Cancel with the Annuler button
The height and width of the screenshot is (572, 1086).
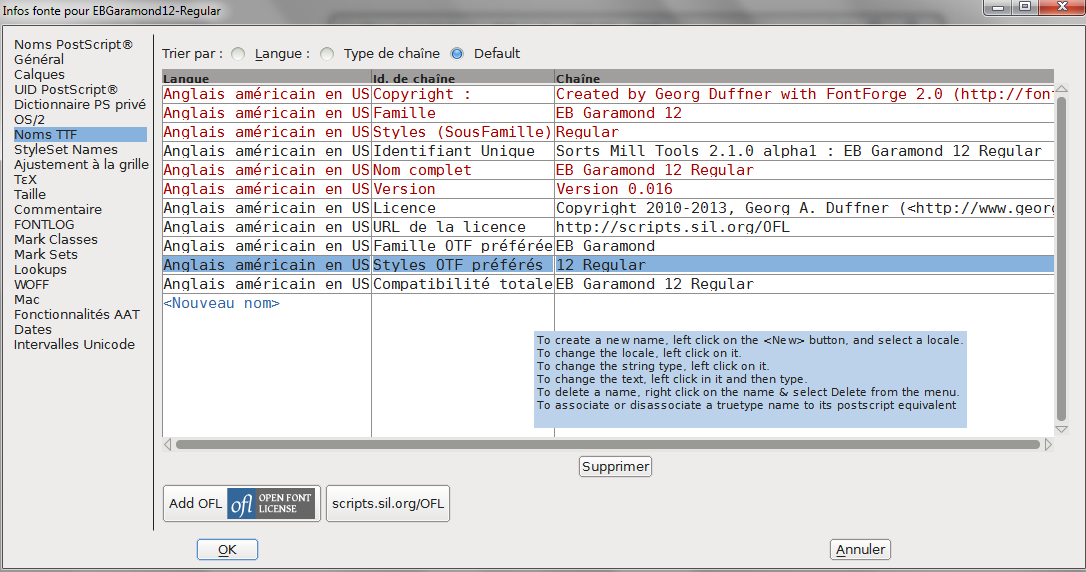click(860, 550)
